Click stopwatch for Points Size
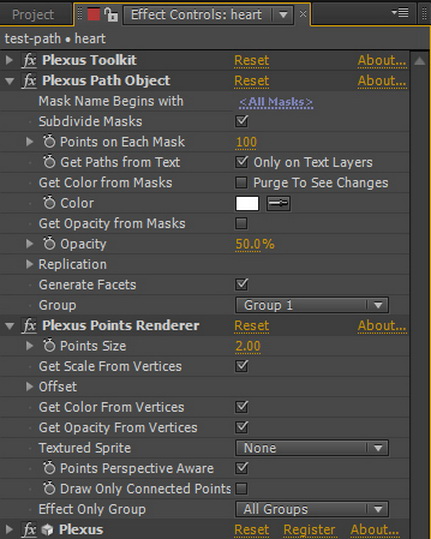 pos(49,345)
